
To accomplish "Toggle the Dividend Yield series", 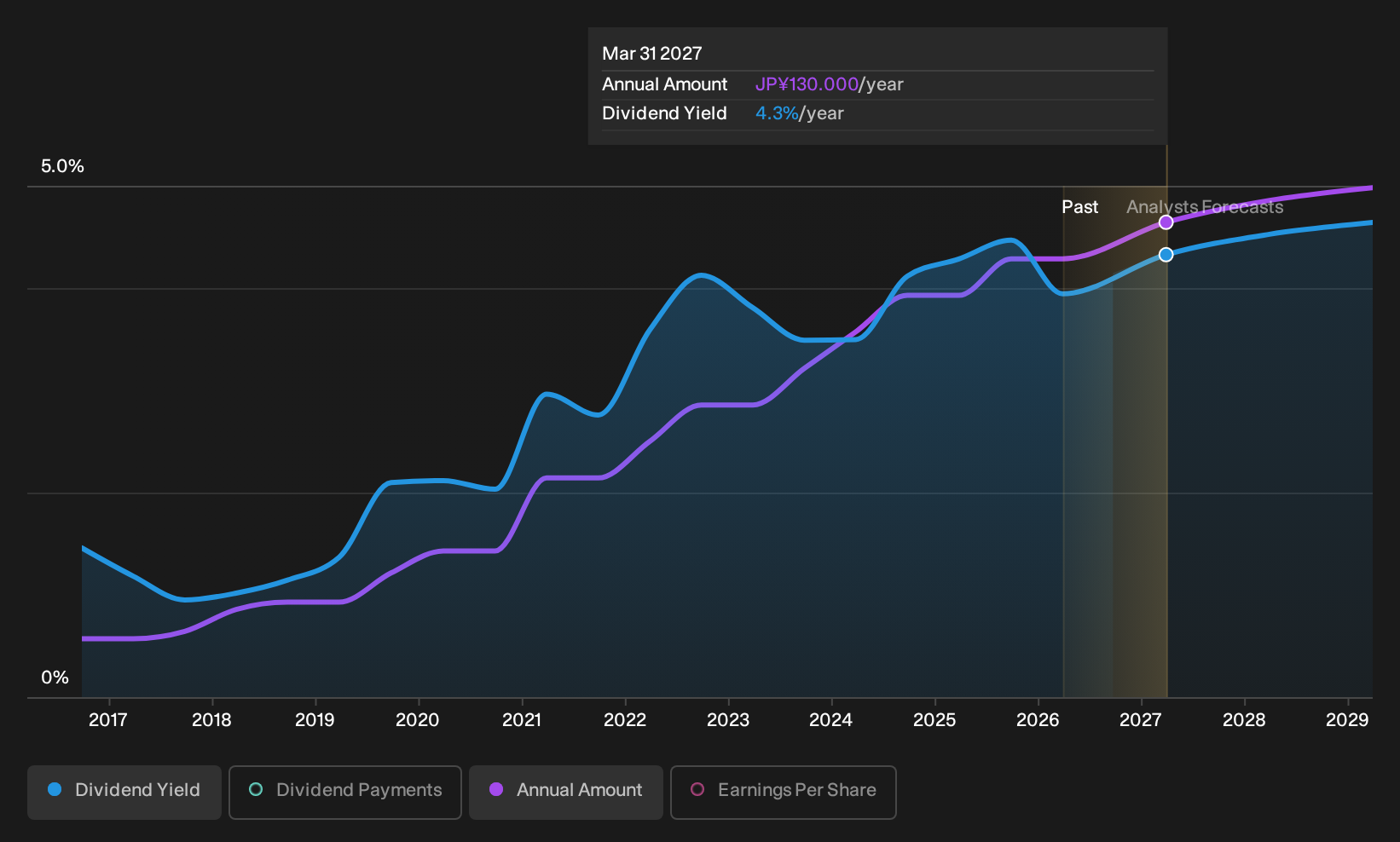I will pyautogui.click(x=124, y=793).
